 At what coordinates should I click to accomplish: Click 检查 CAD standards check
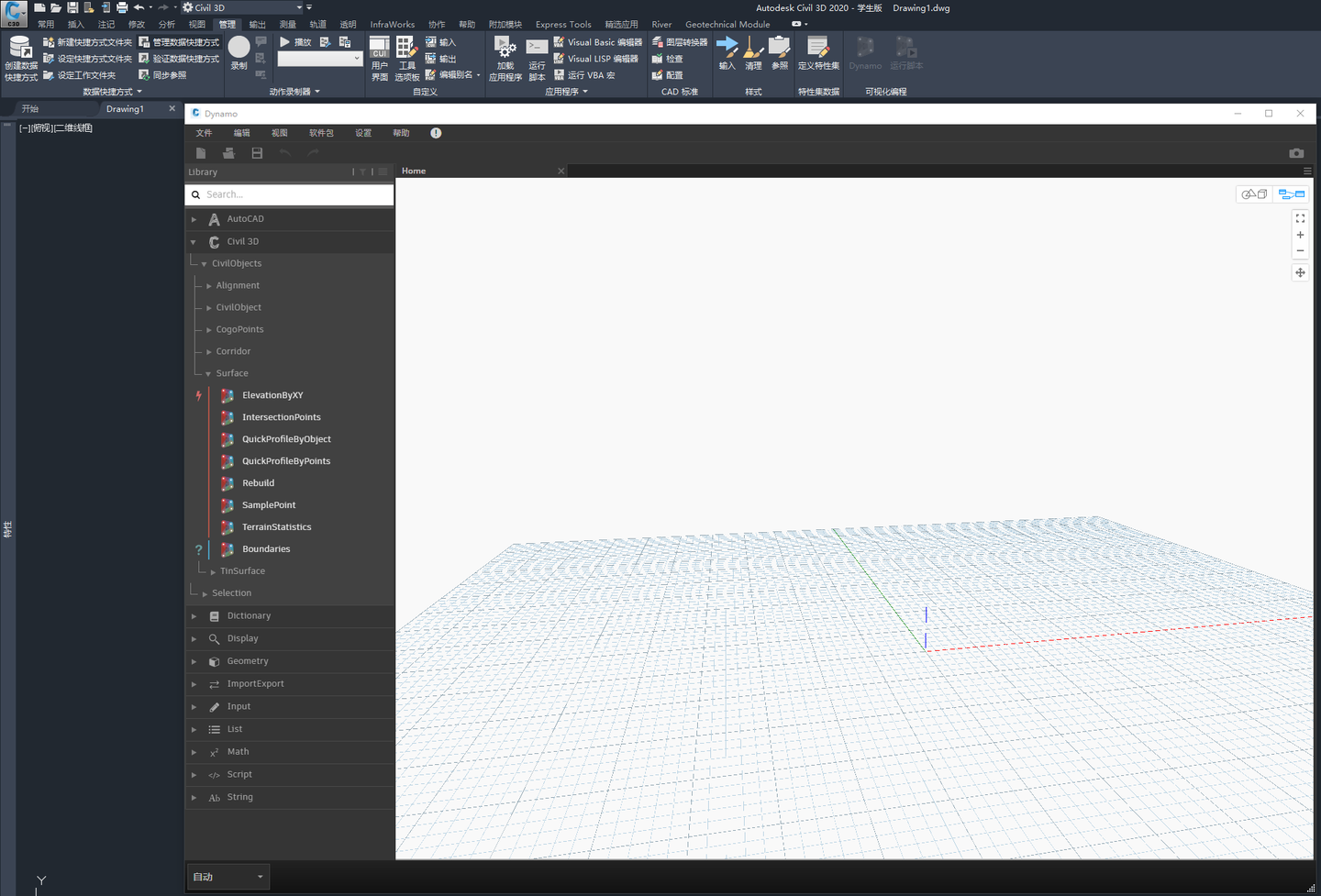(667, 59)
